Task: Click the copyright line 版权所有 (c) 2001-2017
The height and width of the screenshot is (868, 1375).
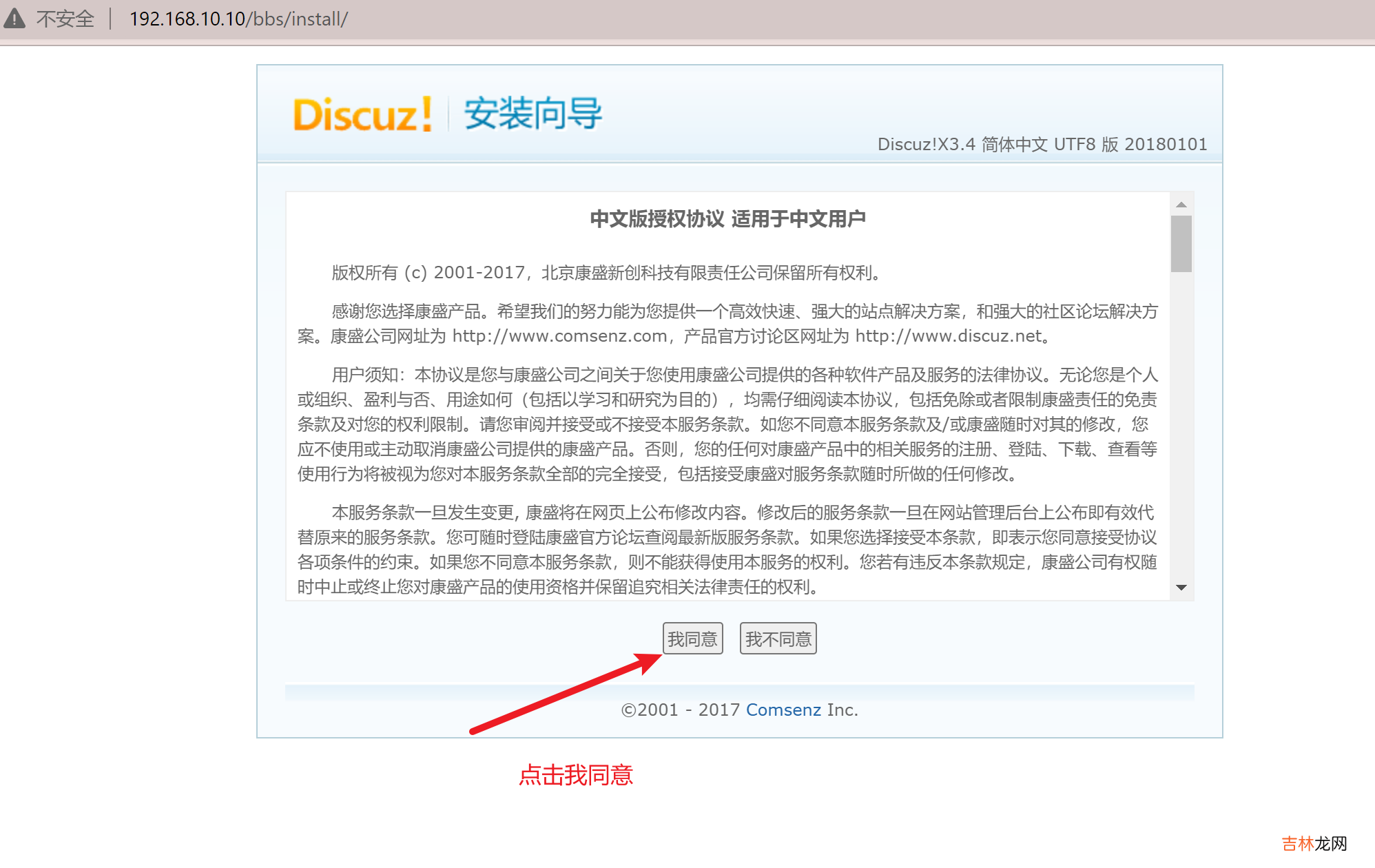Action: (x=428, y=273)
